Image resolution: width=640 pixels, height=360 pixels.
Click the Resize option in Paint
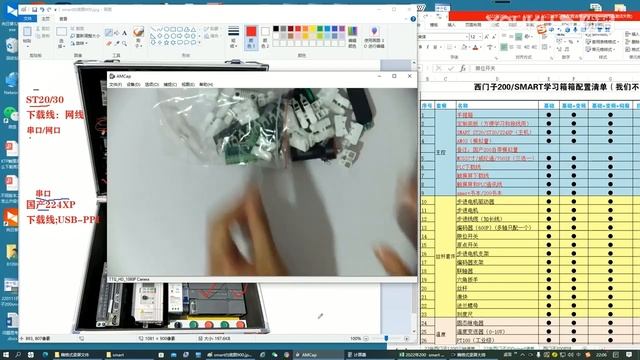[x=85, y=36]
